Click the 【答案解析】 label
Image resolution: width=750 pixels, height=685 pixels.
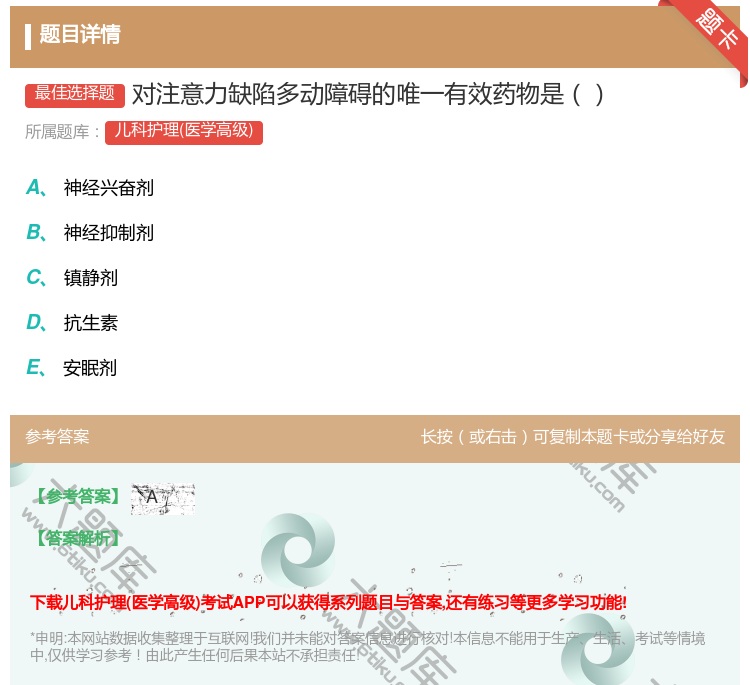pos(78,539)
